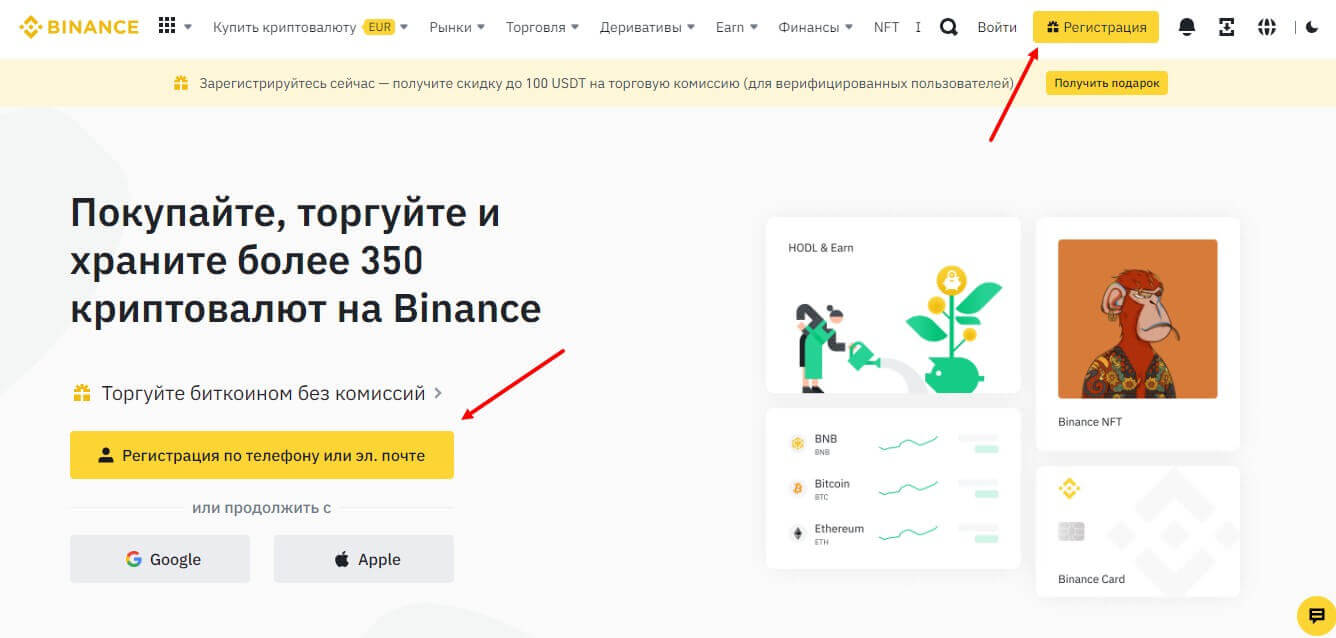
Task: Open language globe icon
Action: click(x=1267, y=27)
